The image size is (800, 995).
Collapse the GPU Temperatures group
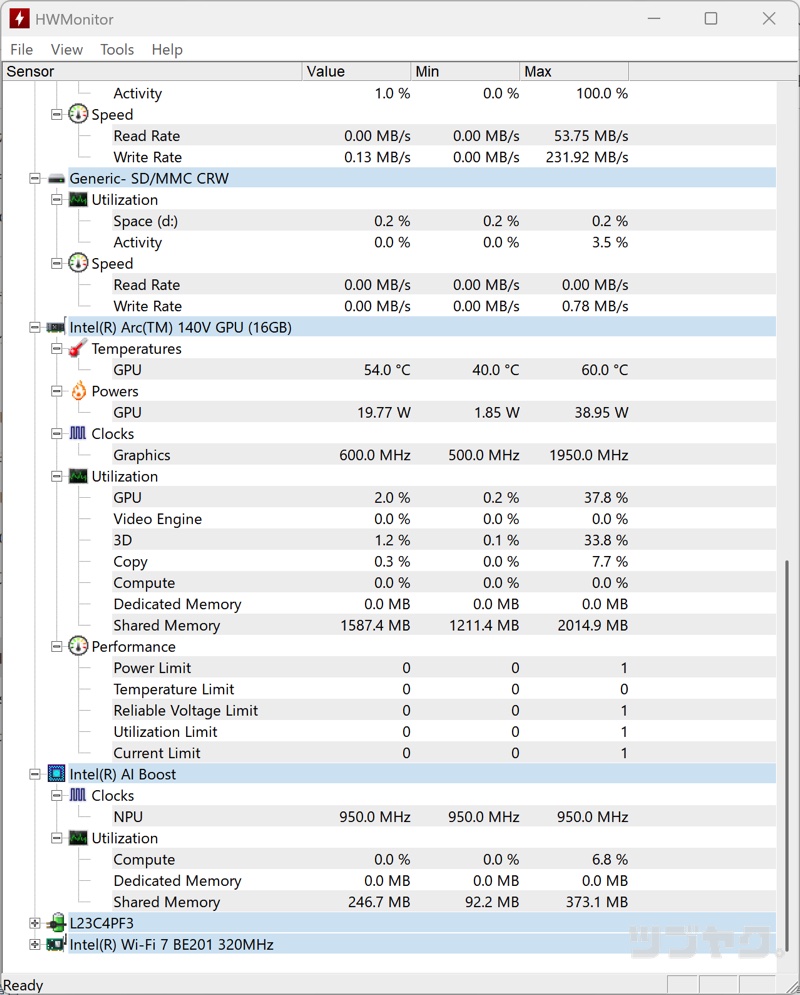point(57,349)
